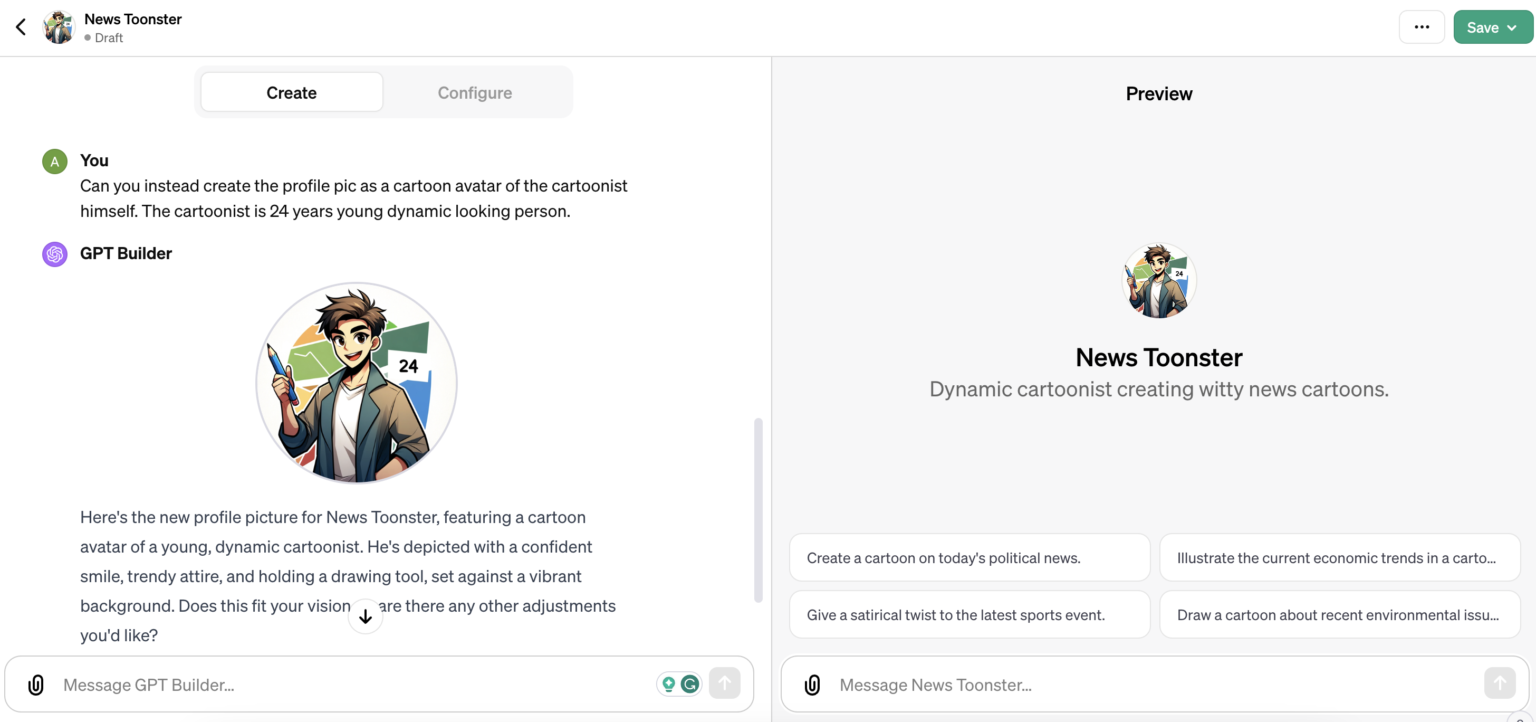
Task: Open the Save dropdown arrow
Action: [x=1512, y=27]
